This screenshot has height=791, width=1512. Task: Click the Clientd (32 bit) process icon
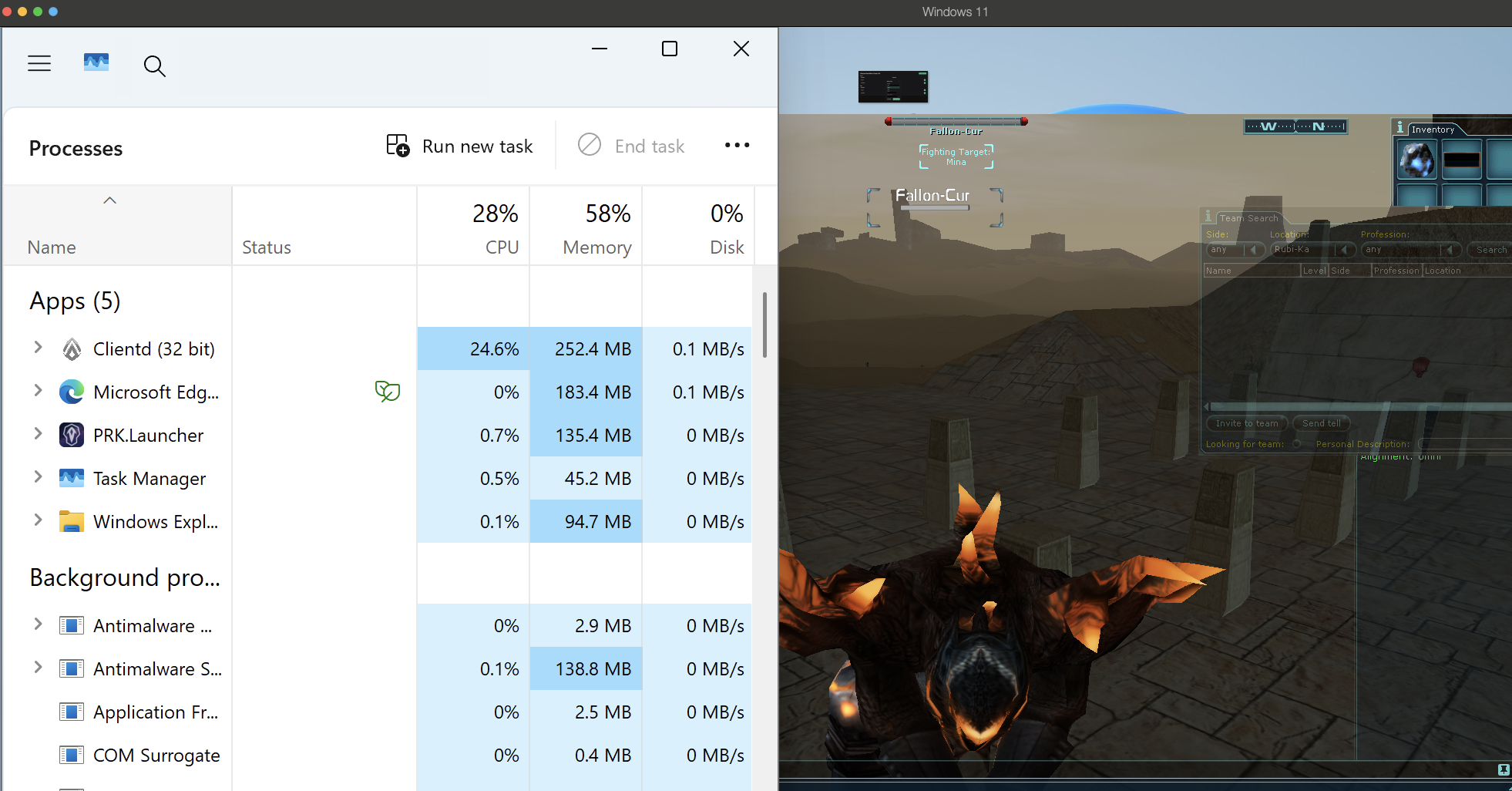(72, 349)
